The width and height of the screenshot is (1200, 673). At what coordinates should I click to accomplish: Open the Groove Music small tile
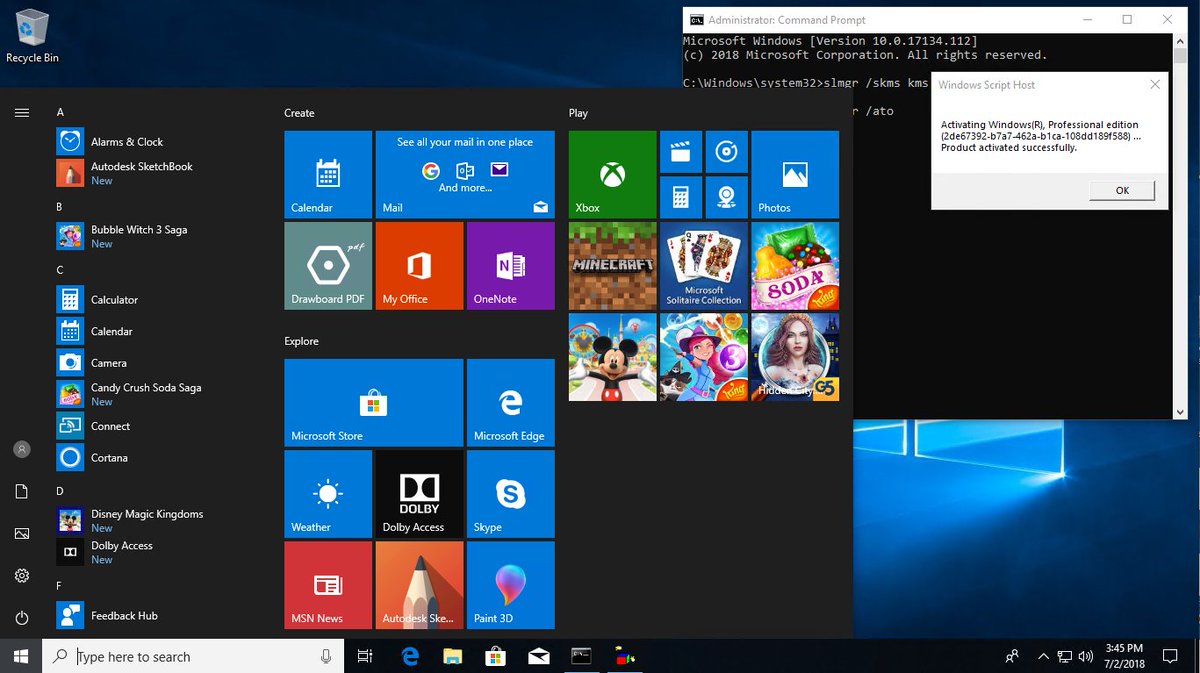click(727, 152)
